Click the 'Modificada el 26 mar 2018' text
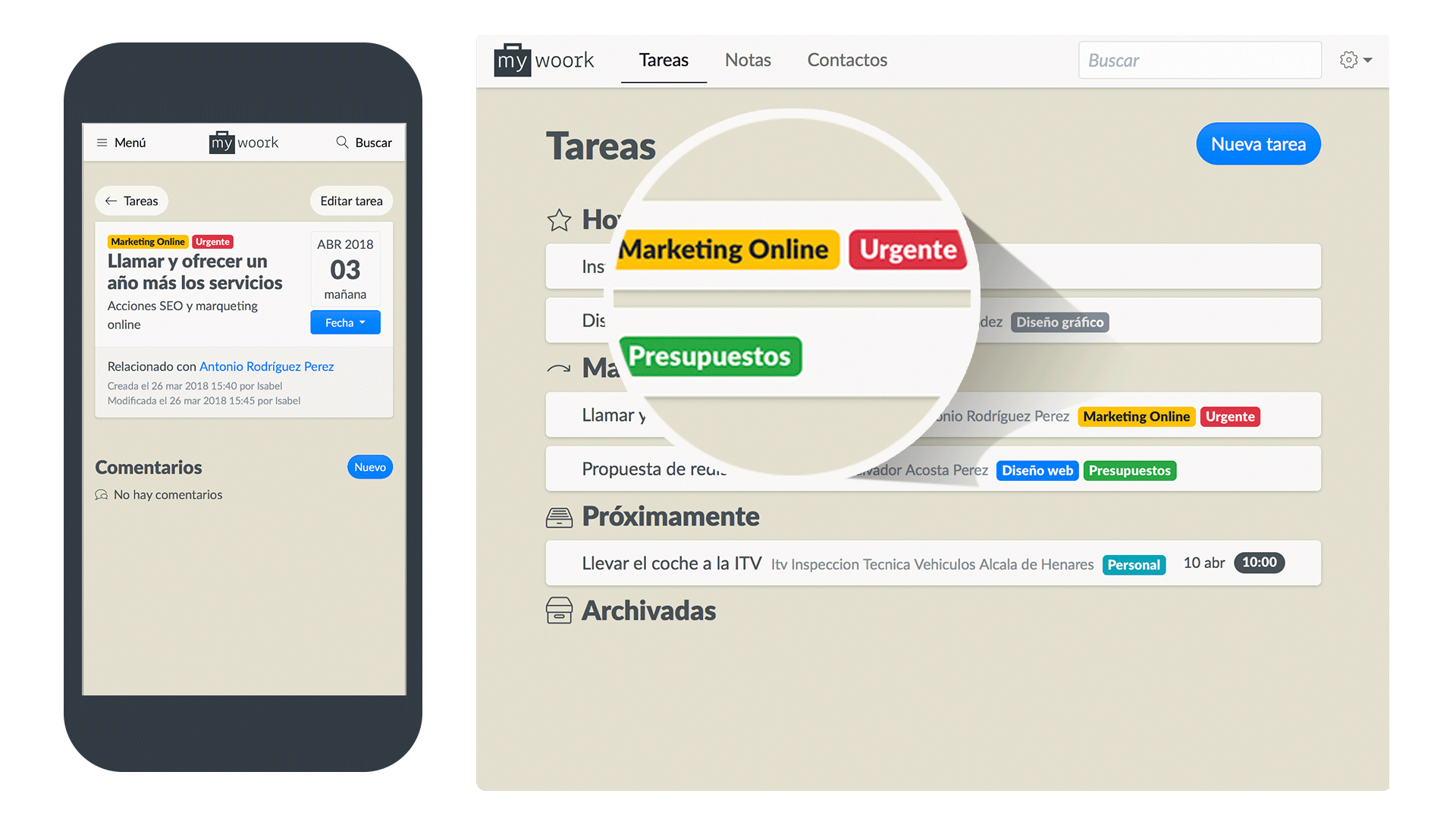 [x=204, y=400]
